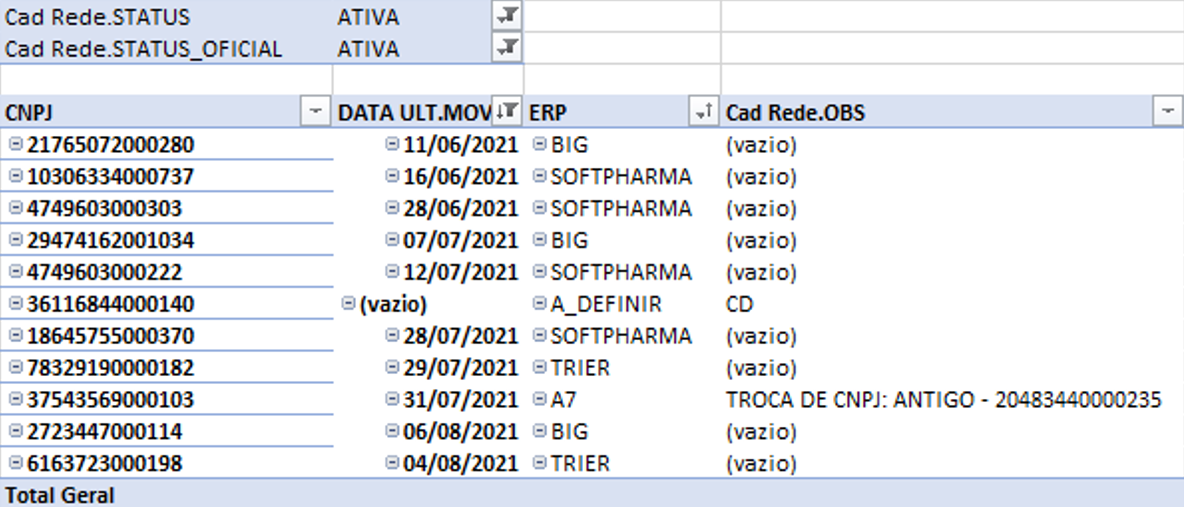Collapse the TRIER group for 29/07/2021
This screenshot has width=1184, height=507.
coord(540,368)
